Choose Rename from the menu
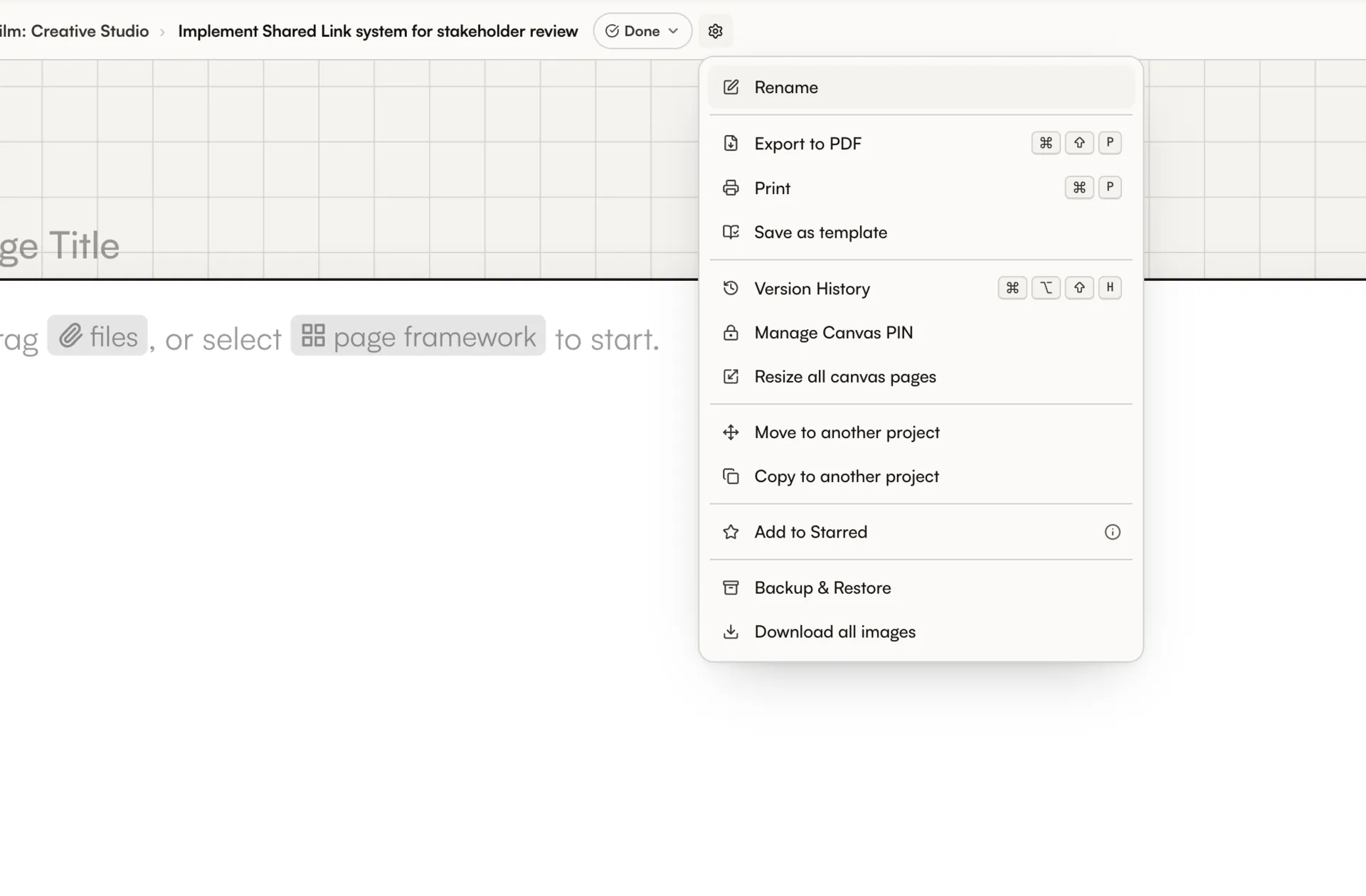This screenshot has height=896, width=1366. tap(921, 87)
